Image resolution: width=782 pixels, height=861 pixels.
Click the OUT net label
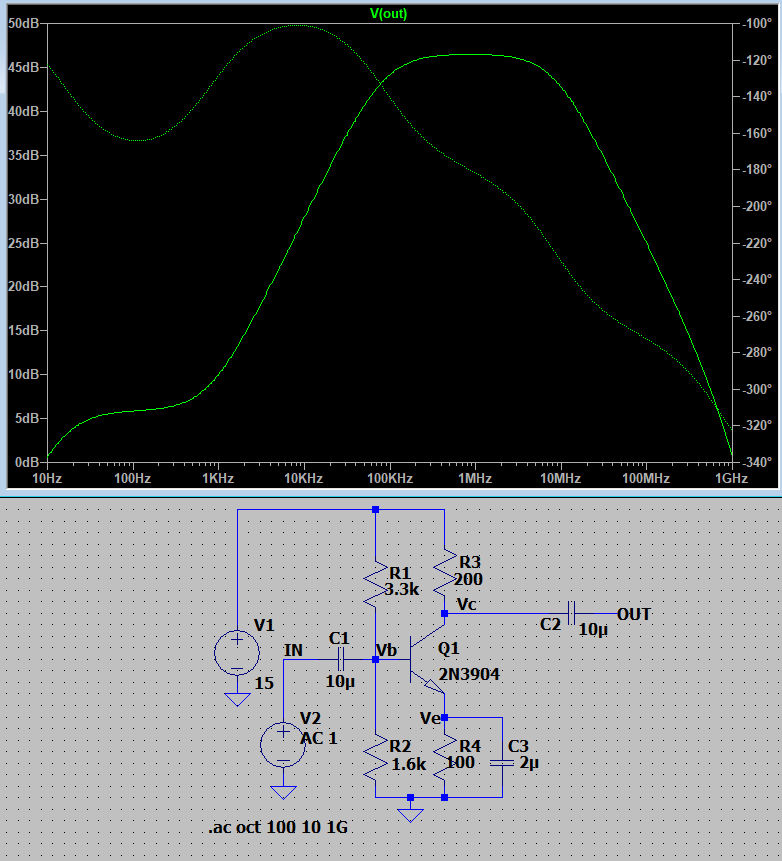634,614
